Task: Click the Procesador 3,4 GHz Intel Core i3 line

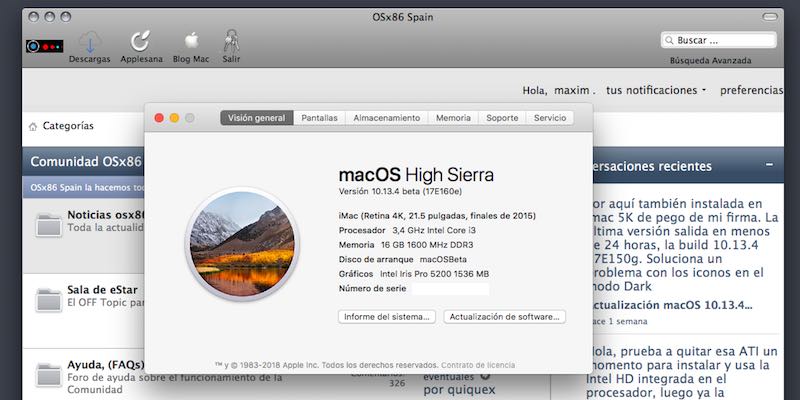Action: click(407, 231)
